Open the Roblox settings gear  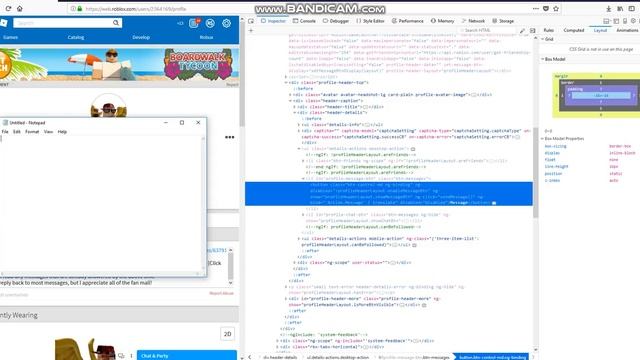point(227,23)
